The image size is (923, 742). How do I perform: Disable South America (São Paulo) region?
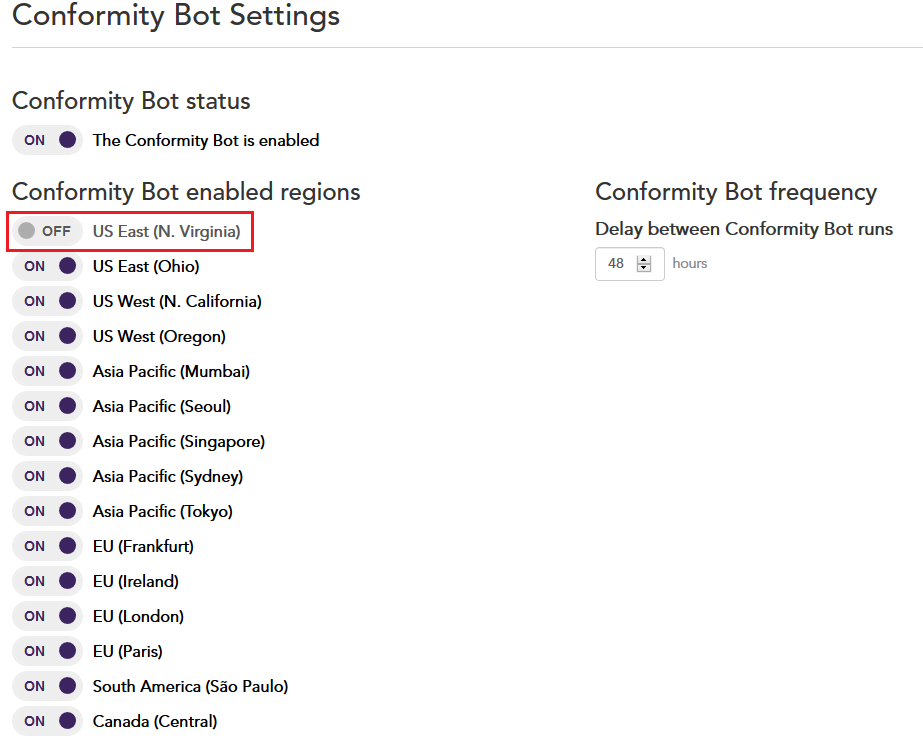pos(47,686)
